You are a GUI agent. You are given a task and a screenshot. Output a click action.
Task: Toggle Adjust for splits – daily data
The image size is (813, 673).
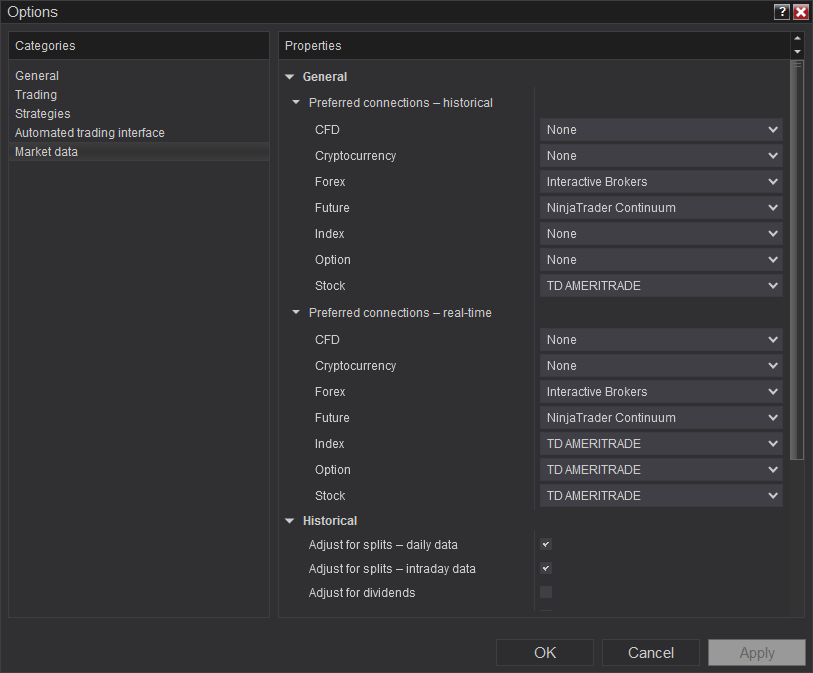[546, 545]
